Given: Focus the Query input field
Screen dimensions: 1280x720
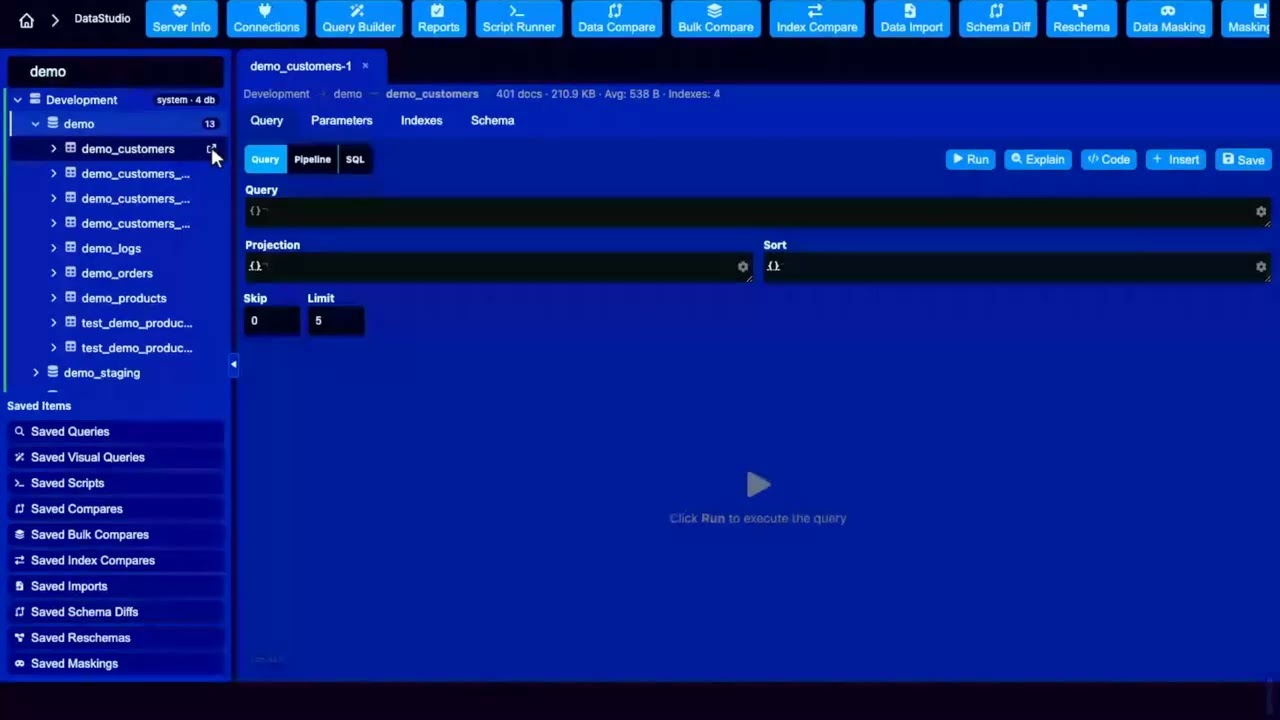Looking at the screenshot, I should (757, 211).
